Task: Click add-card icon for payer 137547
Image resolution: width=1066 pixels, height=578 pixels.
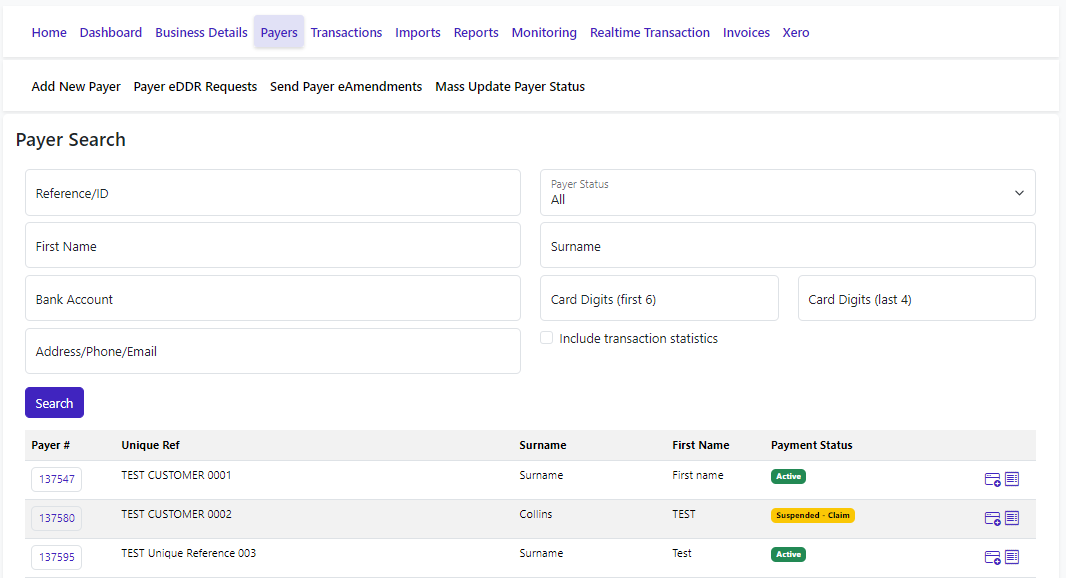Action: pos(992,479)
